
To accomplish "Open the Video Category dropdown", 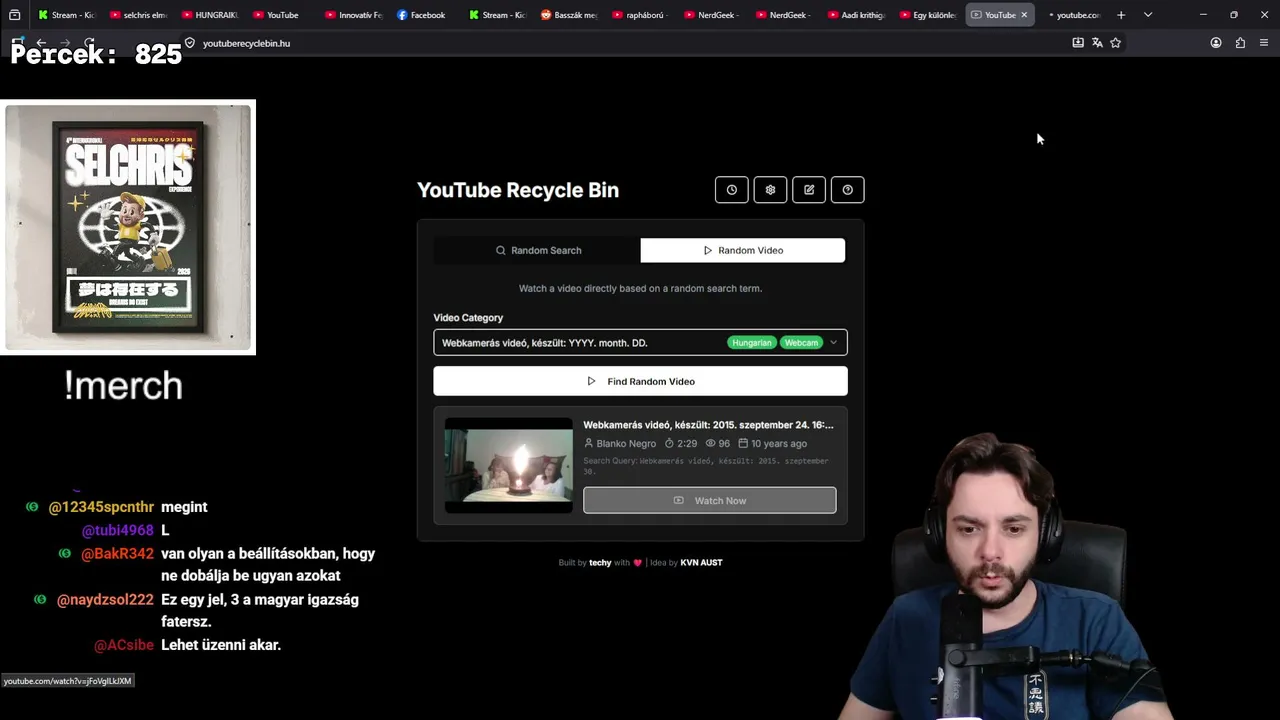I will point(640,342).
